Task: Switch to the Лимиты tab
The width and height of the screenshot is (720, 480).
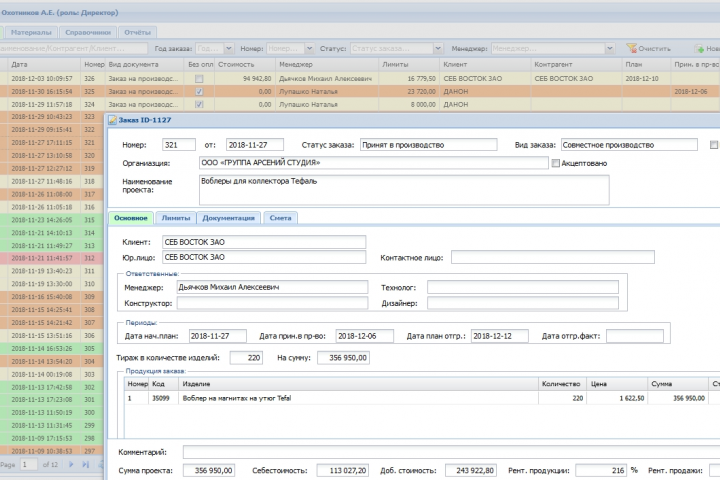Action: click(176, 217)
